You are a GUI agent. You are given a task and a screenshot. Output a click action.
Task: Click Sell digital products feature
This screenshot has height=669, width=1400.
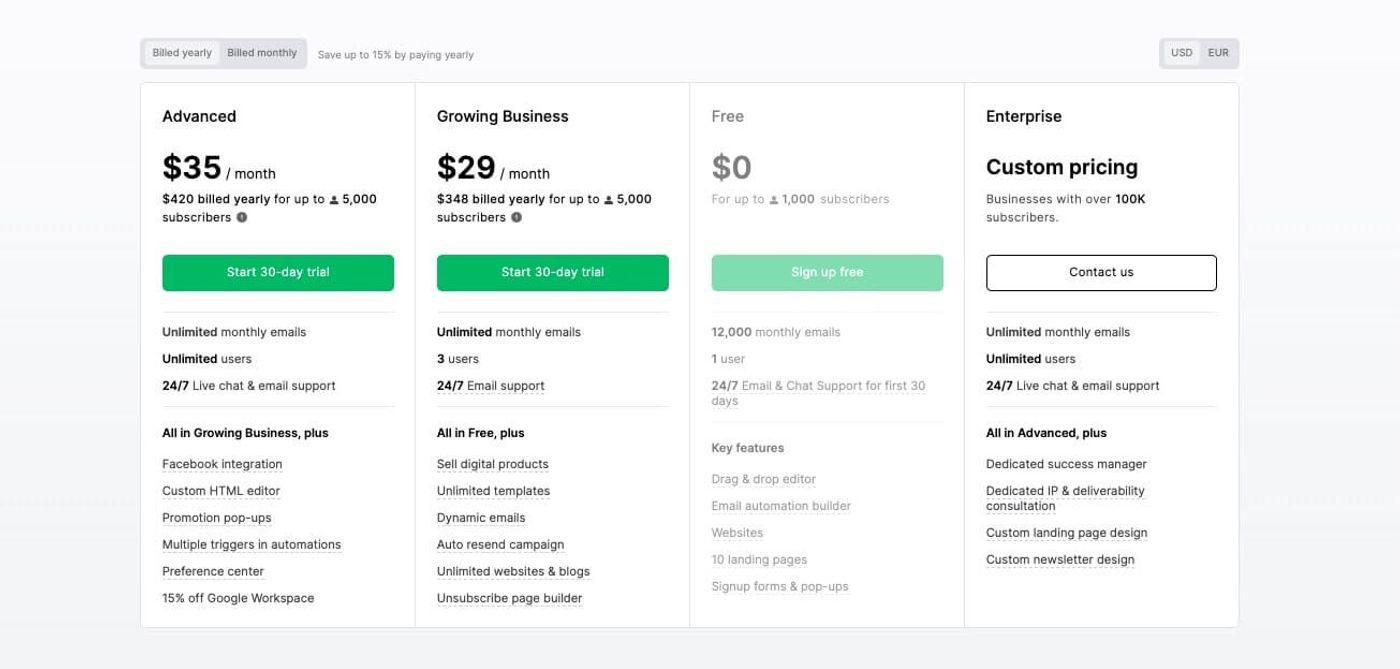(x=493, y=464)
